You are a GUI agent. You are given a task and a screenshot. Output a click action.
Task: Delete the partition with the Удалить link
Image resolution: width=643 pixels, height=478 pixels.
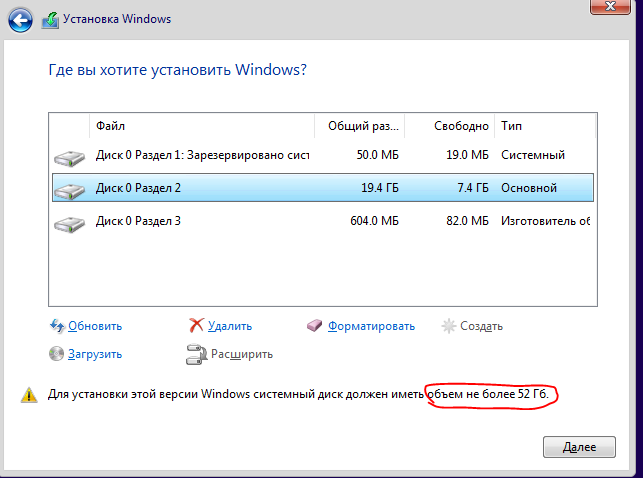[x=230, y=326]
